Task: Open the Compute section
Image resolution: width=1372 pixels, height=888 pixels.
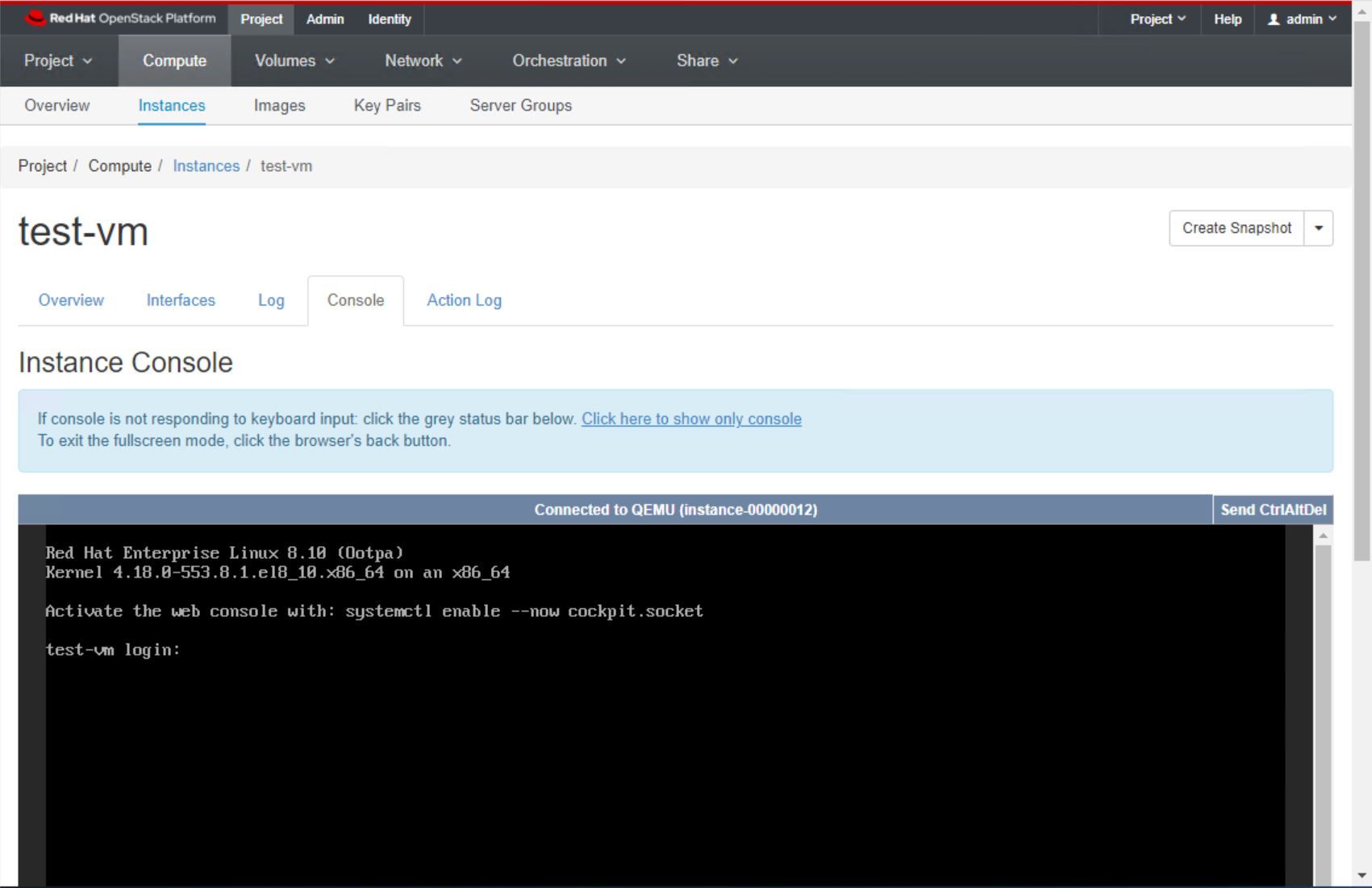Action: (174, 60)
